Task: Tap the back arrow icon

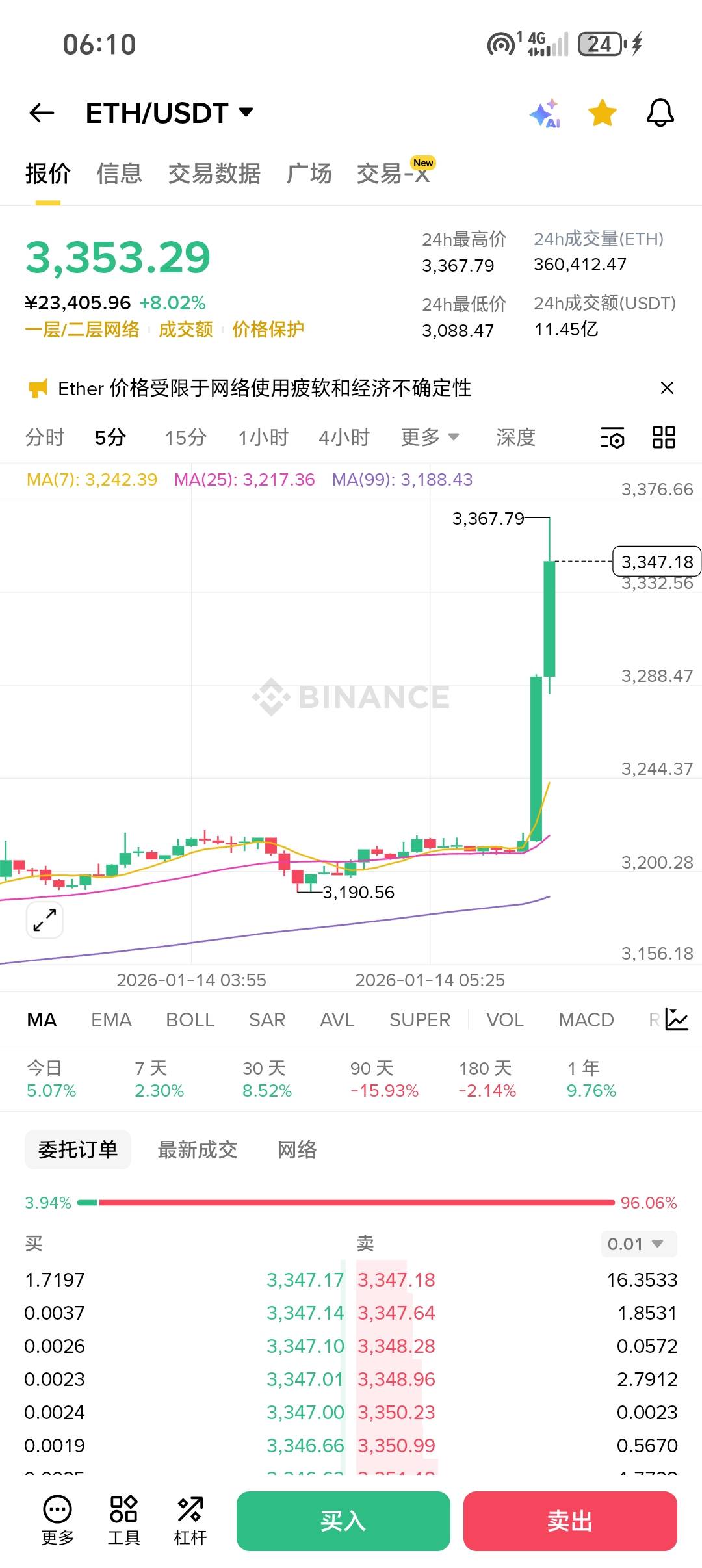Action: point(42,113)
